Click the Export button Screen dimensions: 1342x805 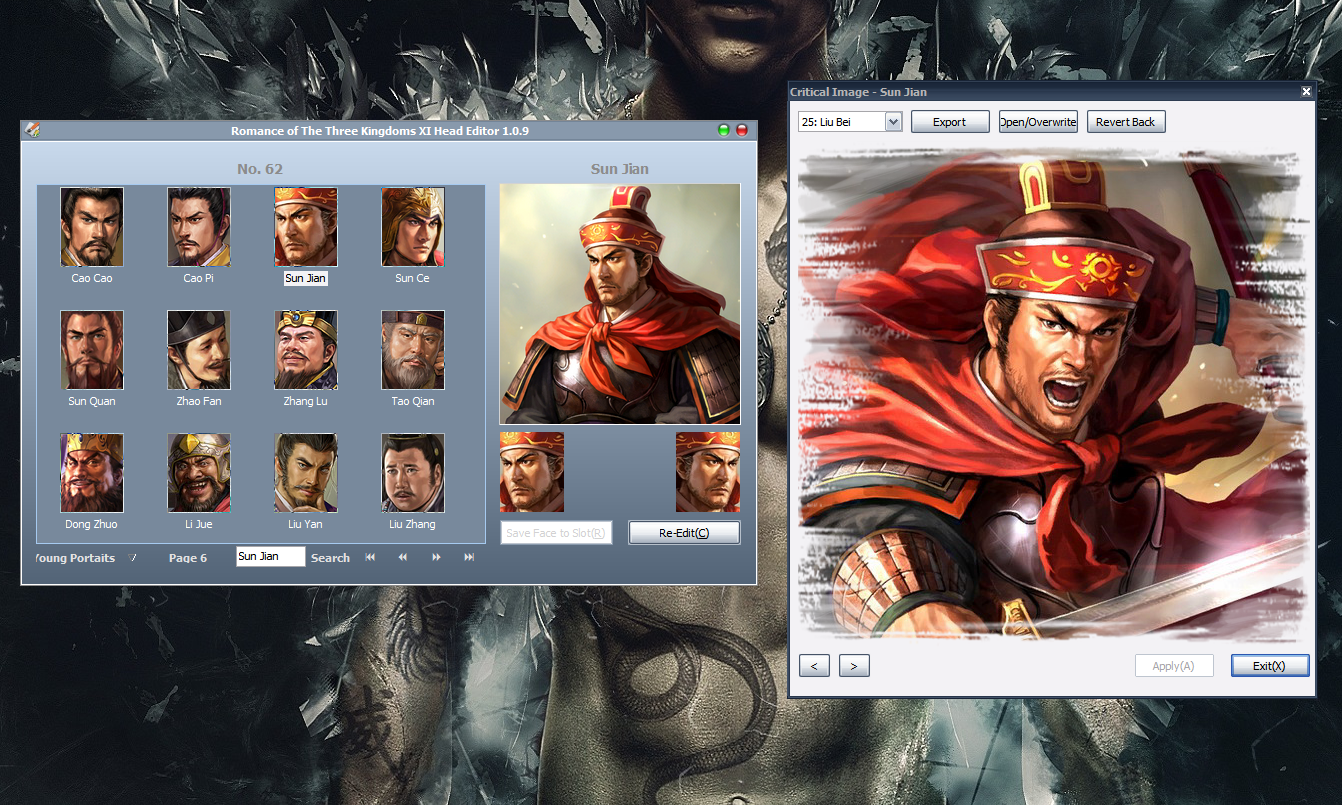pyautogui.click(x=950, y=122)
